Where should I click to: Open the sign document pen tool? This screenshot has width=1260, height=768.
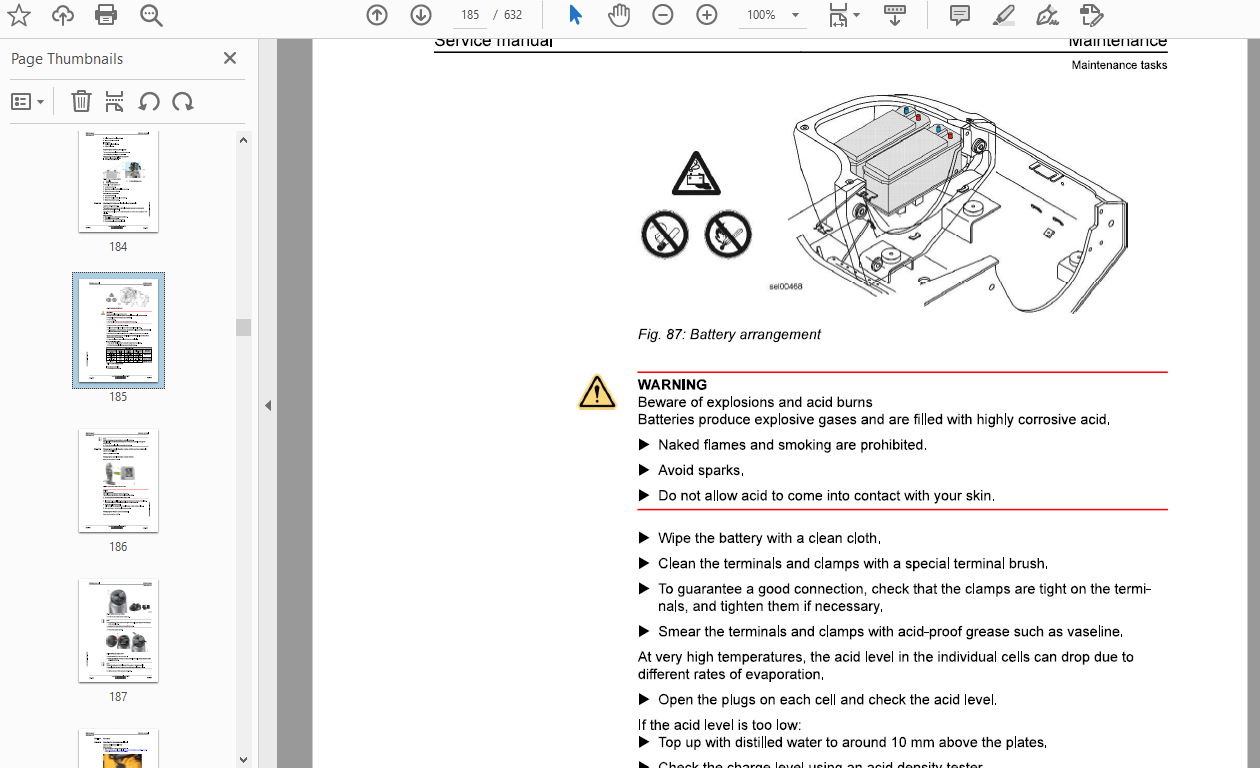(1047, 15)
